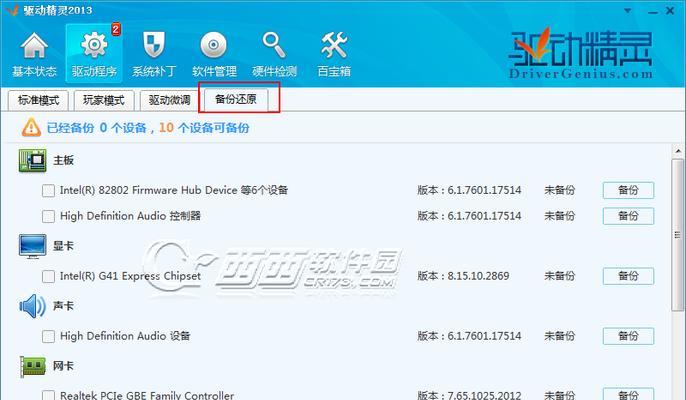Click the scrollbar up arrow

[x=678, y=151]
